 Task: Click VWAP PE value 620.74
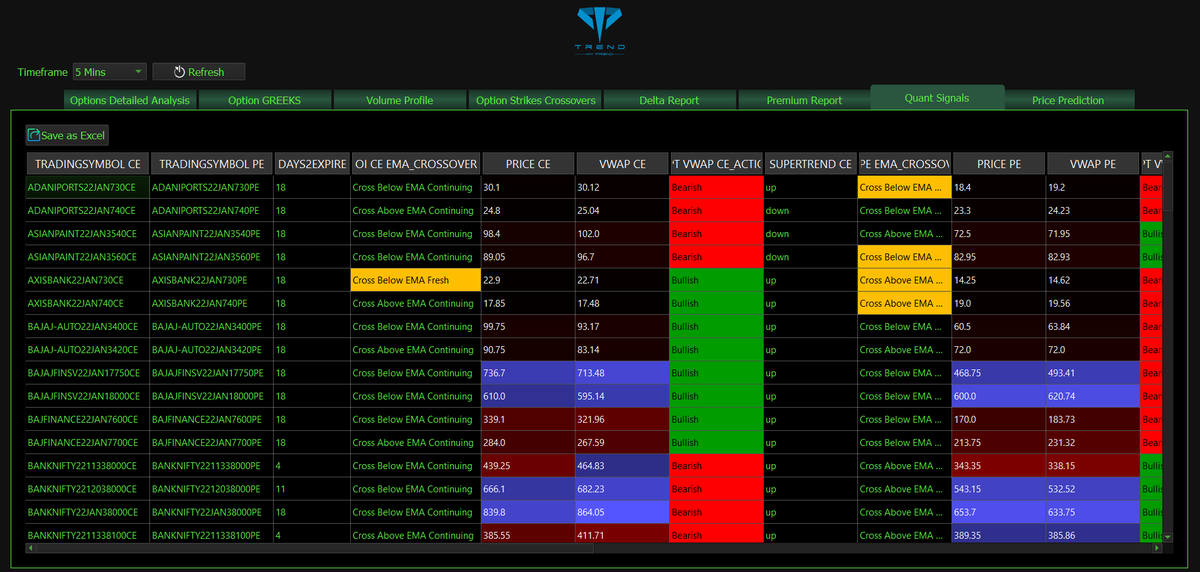coord(1092,396)
